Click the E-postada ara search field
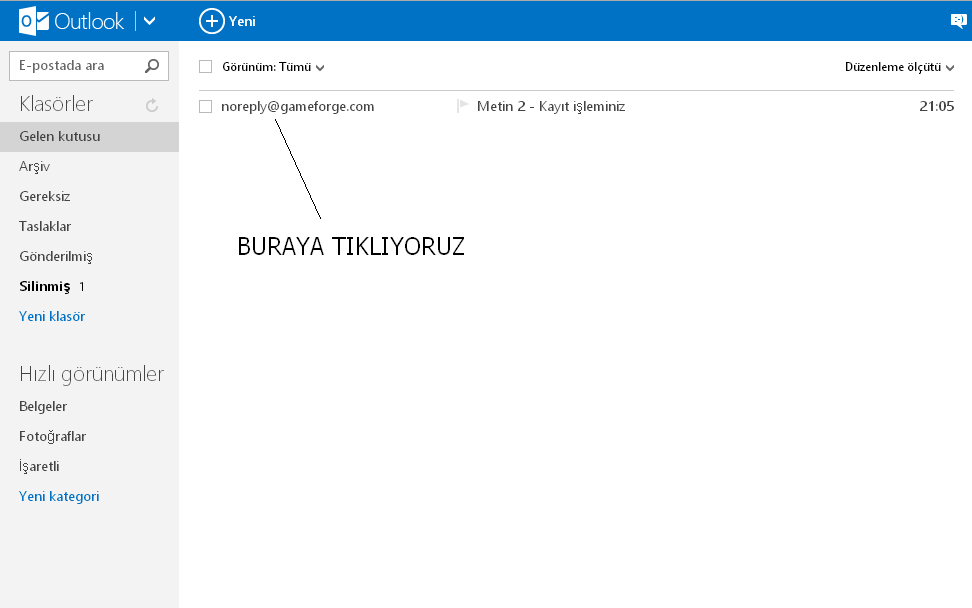Screen dimensions: 972x608 click(x=75, y=66)
